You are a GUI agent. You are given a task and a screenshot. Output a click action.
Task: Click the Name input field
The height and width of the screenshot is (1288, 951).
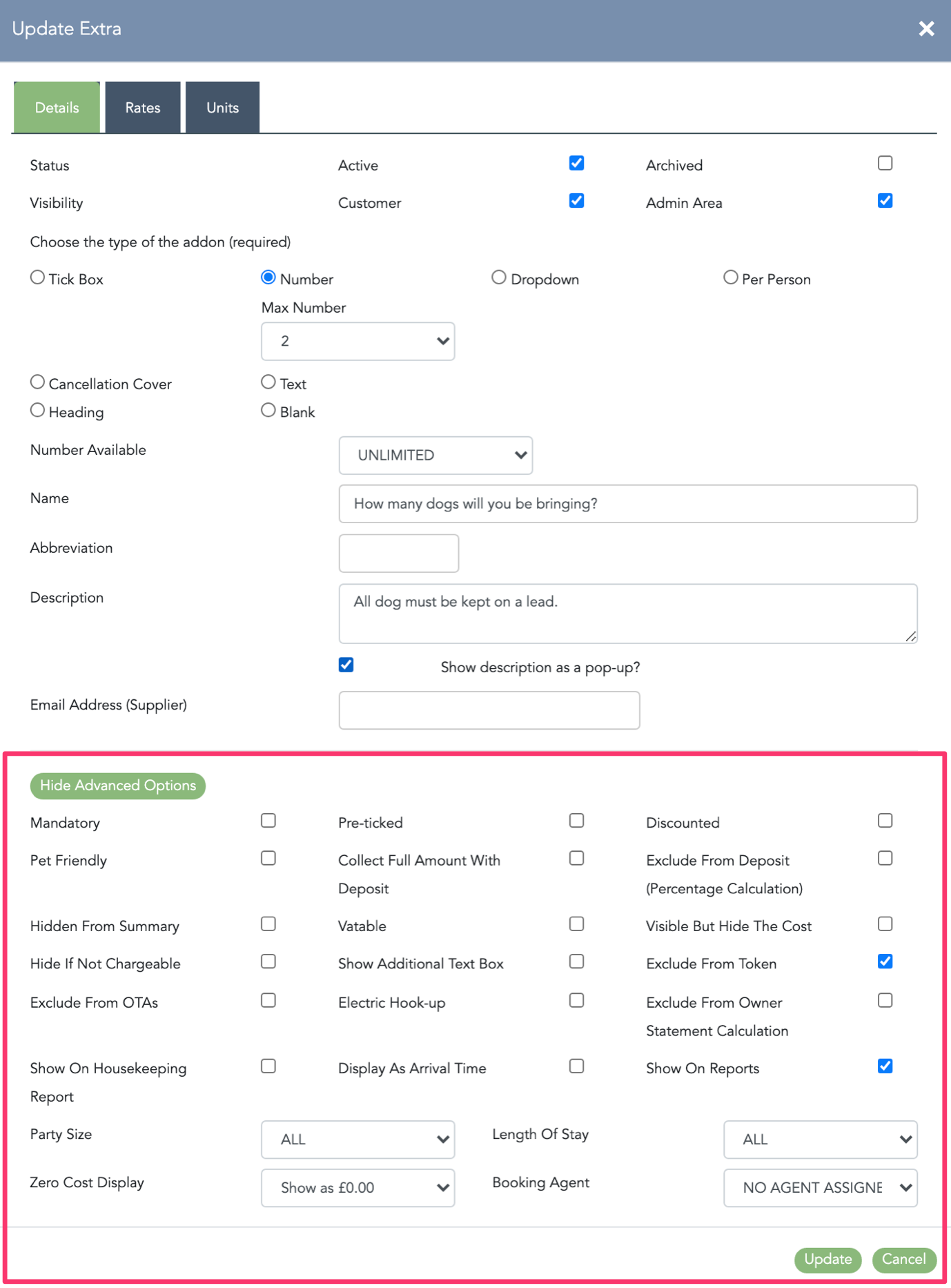[628, 503]
